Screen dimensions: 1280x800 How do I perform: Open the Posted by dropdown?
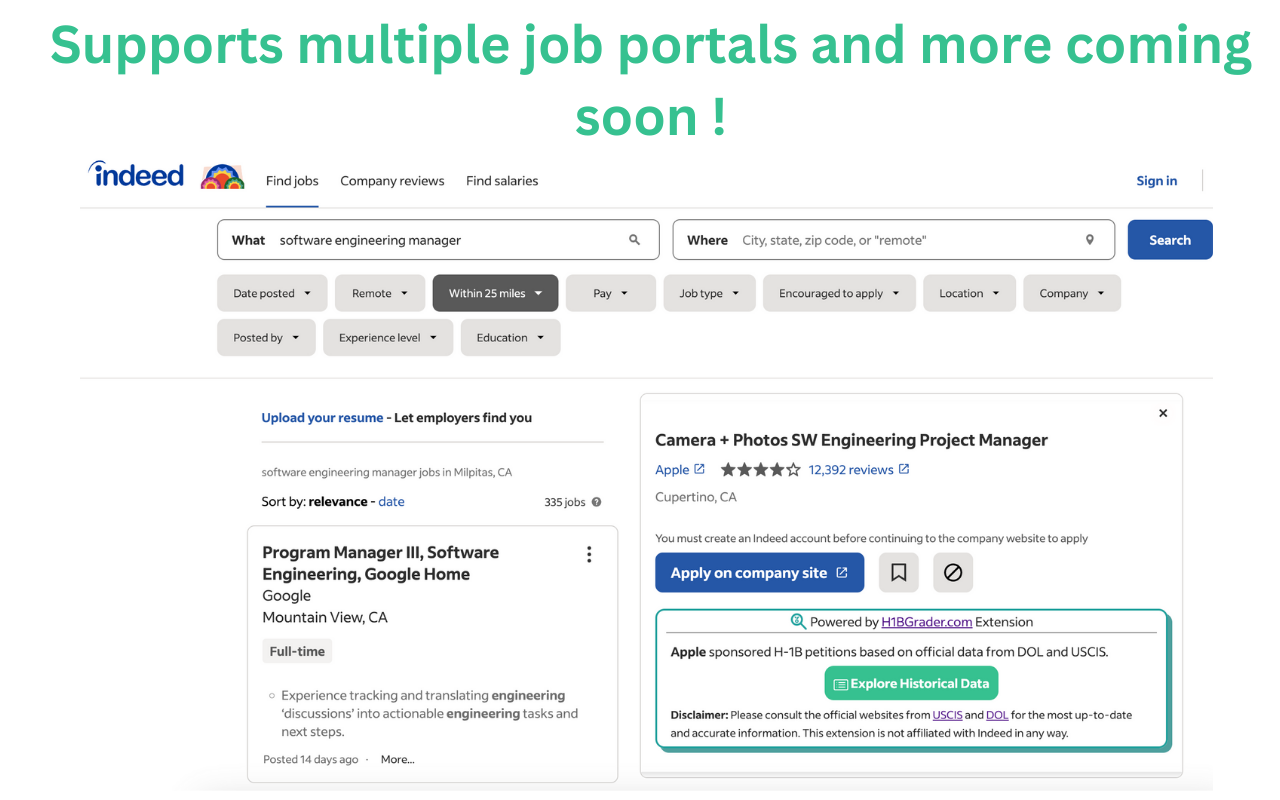(266, 338)
